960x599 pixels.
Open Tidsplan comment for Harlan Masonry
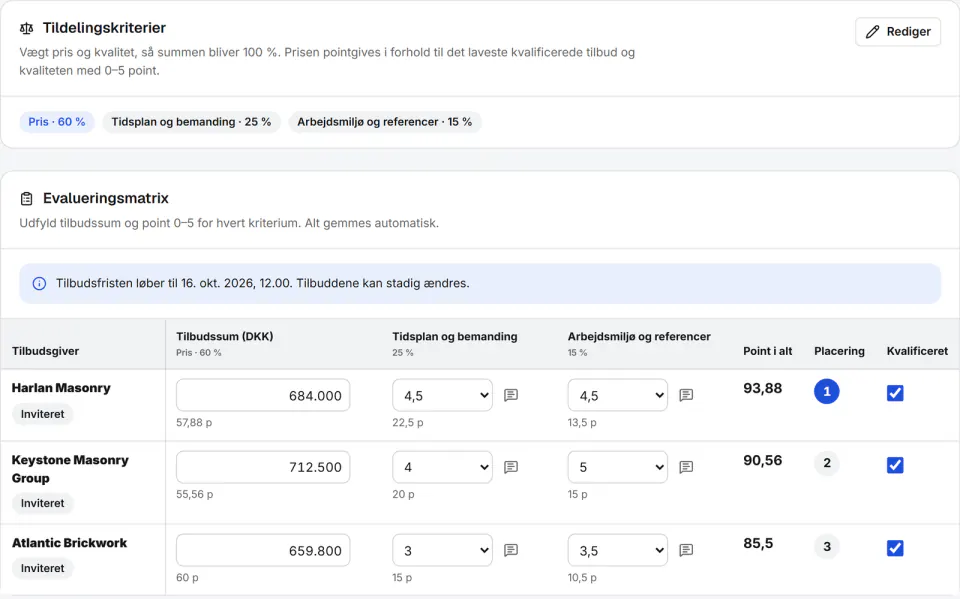coord(511,395)
